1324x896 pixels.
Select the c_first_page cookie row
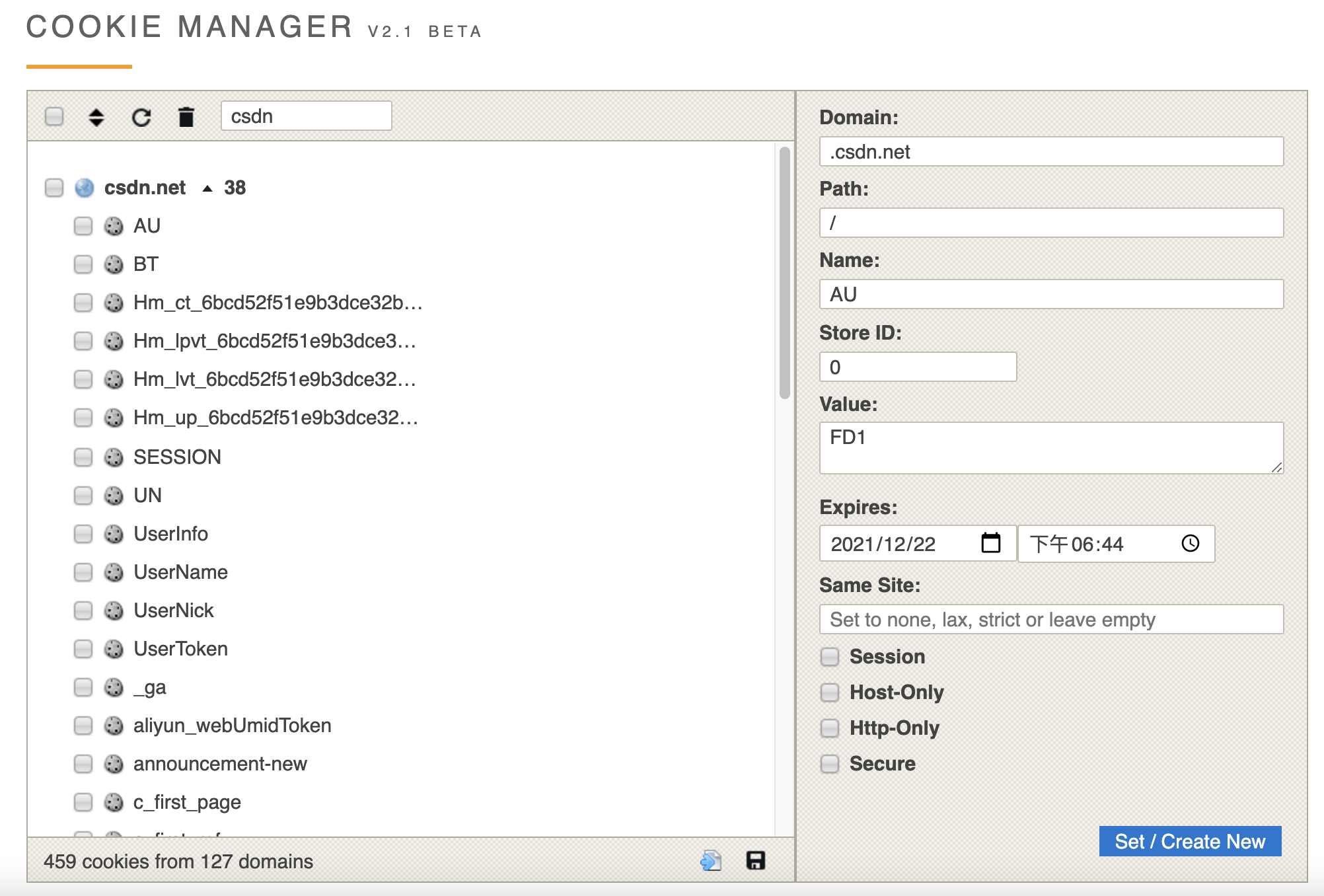point(187,802)
